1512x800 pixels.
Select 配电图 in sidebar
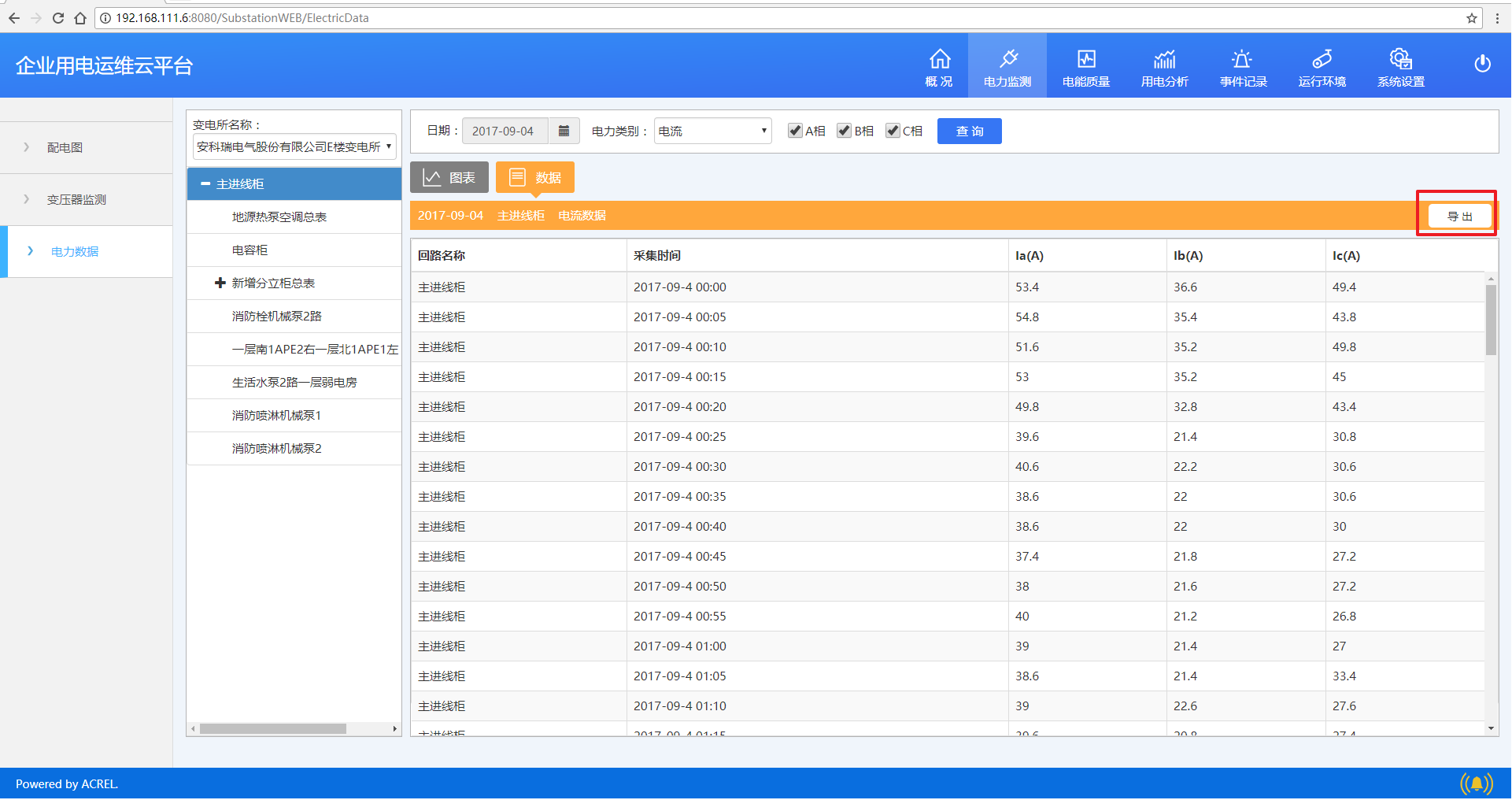pyautogui.click(x=65, y=148)
